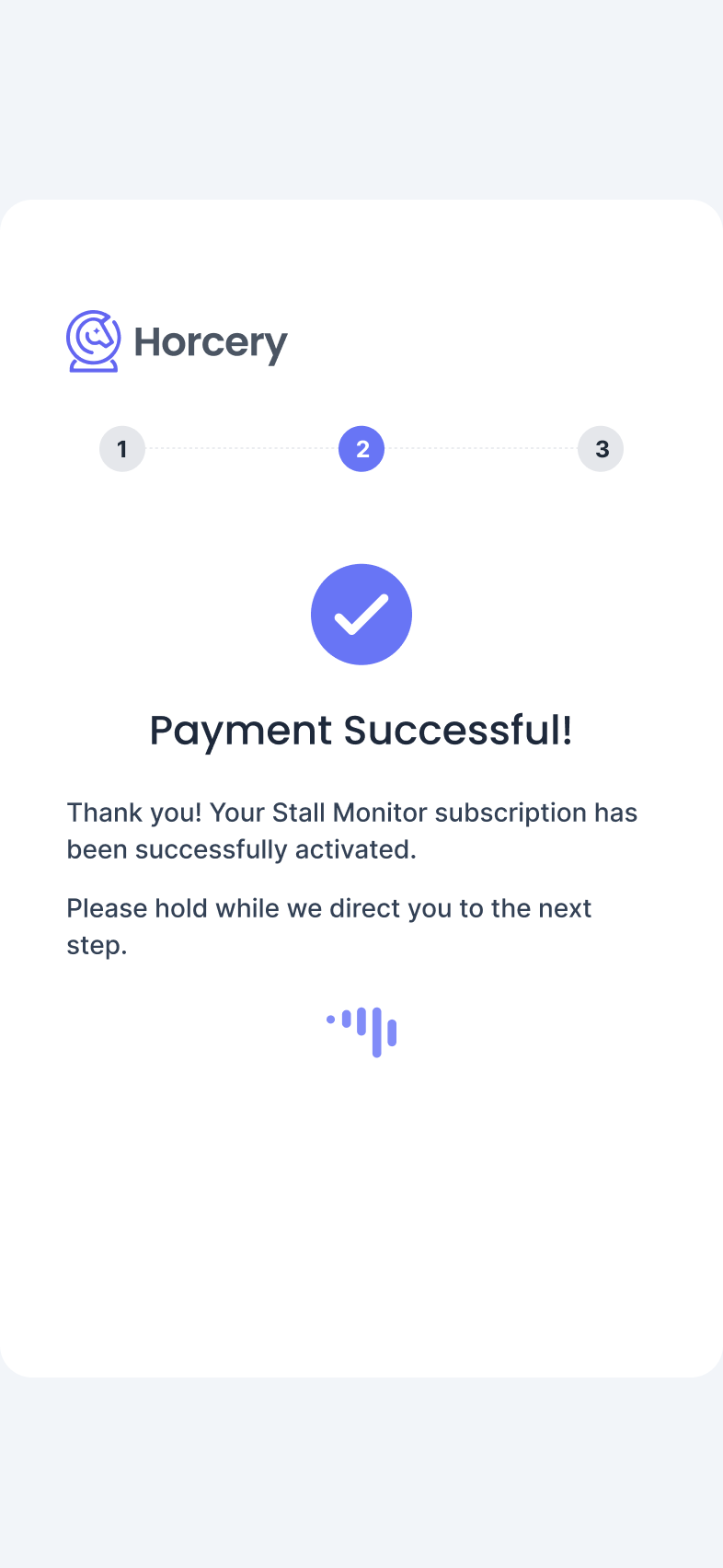
Task: Click the Payment Successful! heading
Action: pyautogui.click(x=361, y=731)
